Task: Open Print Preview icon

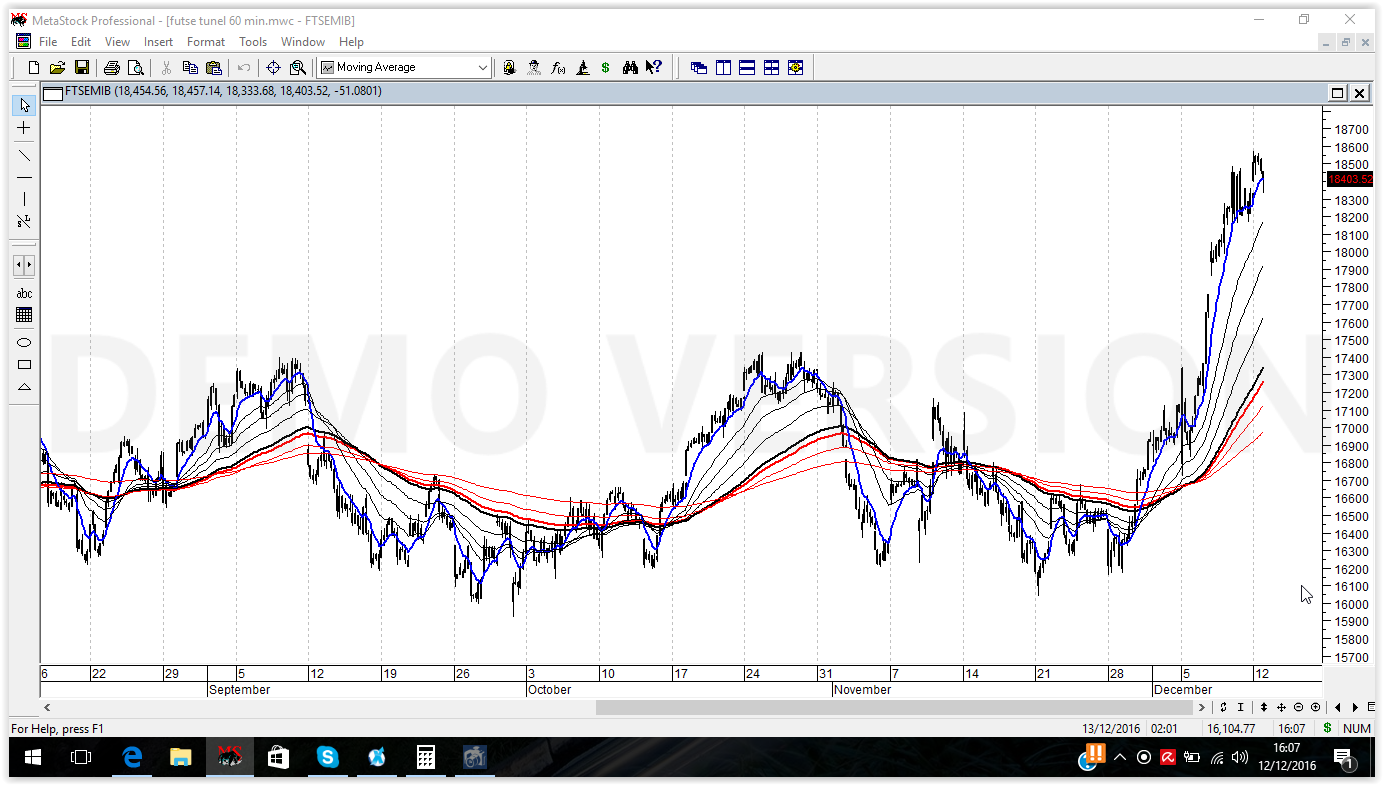Action: tap(135, 67)
